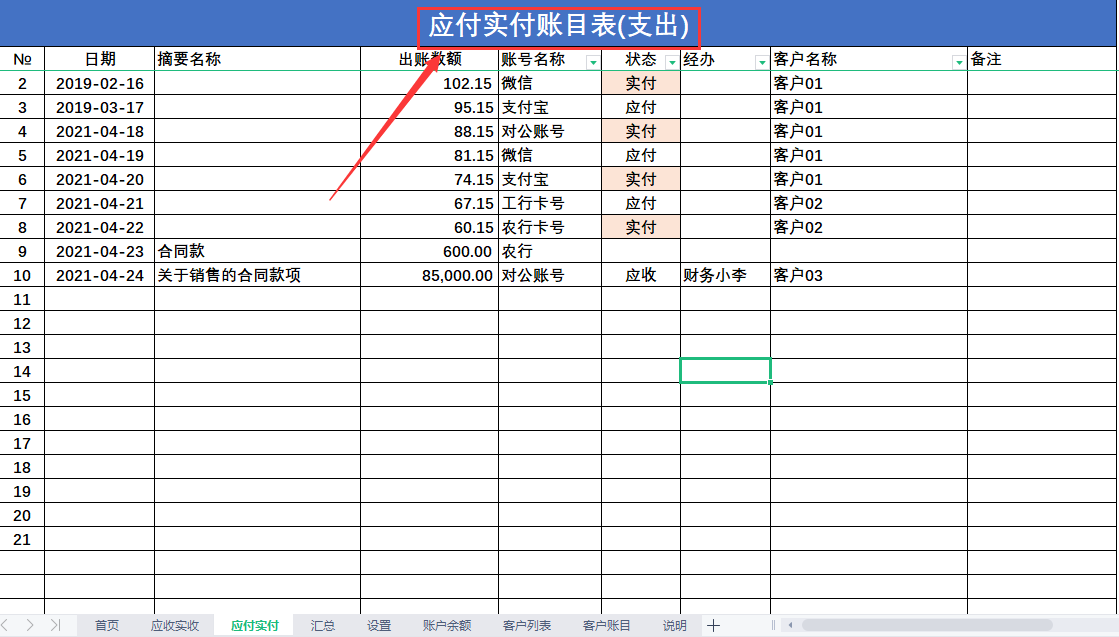Screen dimensions: 1119x637
Task: Select date cell 2021-04-24
Action: 100,275
